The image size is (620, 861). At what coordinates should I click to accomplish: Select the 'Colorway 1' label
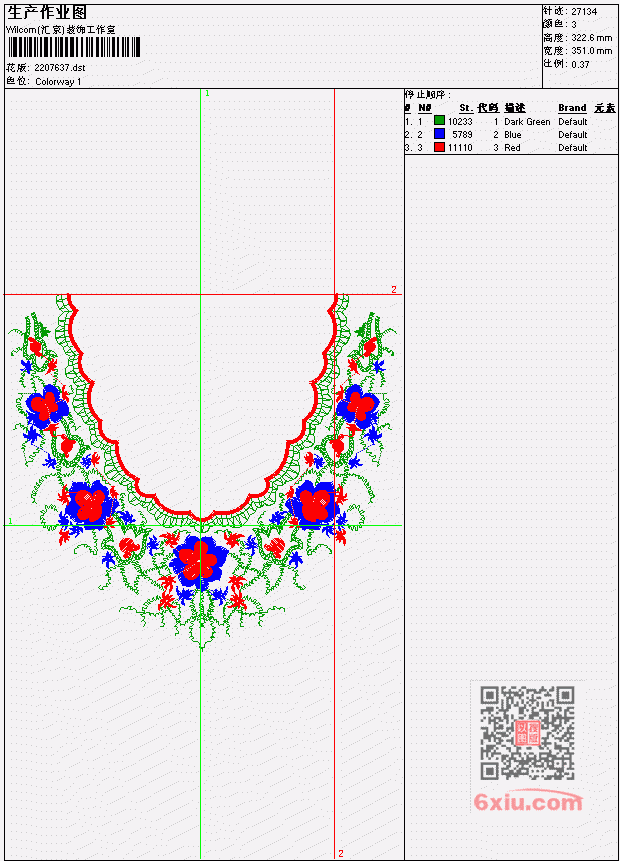click(x=58, y=82)
